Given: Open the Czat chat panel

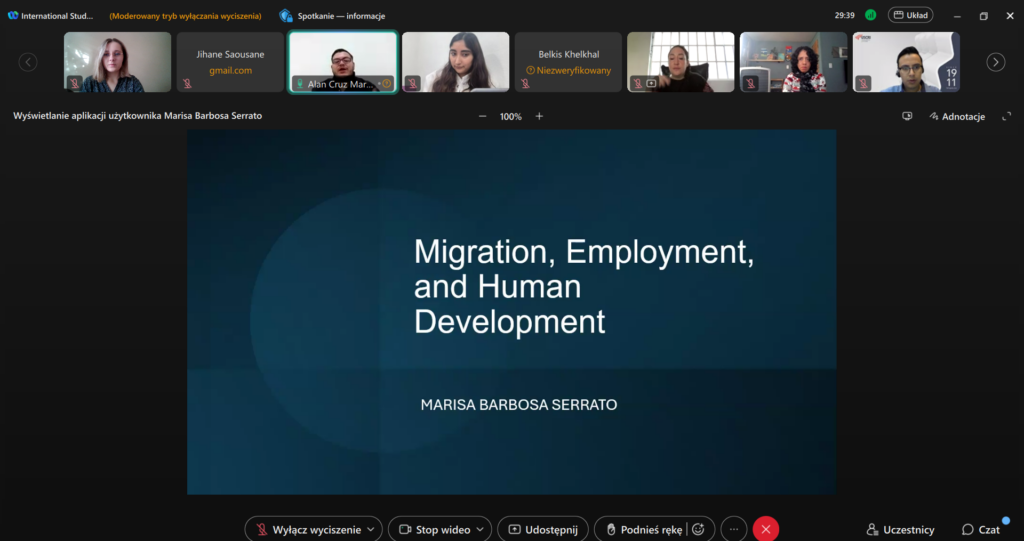Looking at the screenshot, I should point(981,529).
